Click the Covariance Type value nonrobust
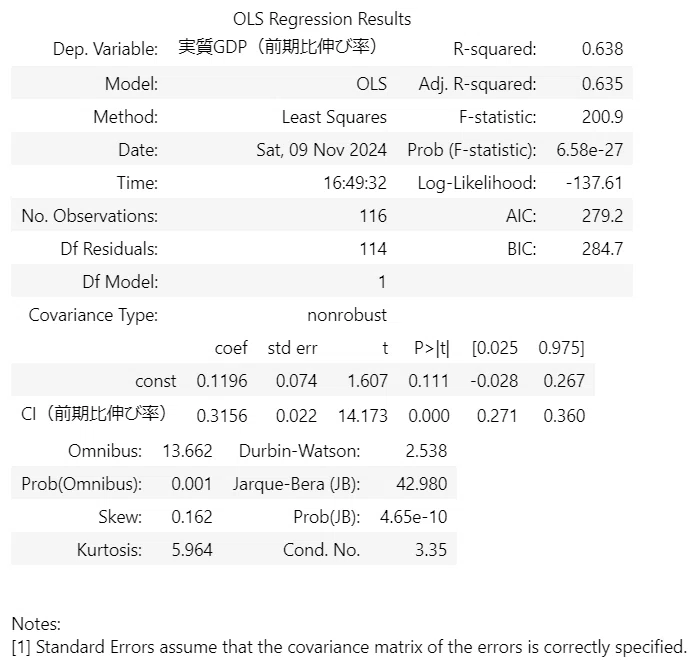The width and height of the screenshot is (692, 668). [347, 315]
